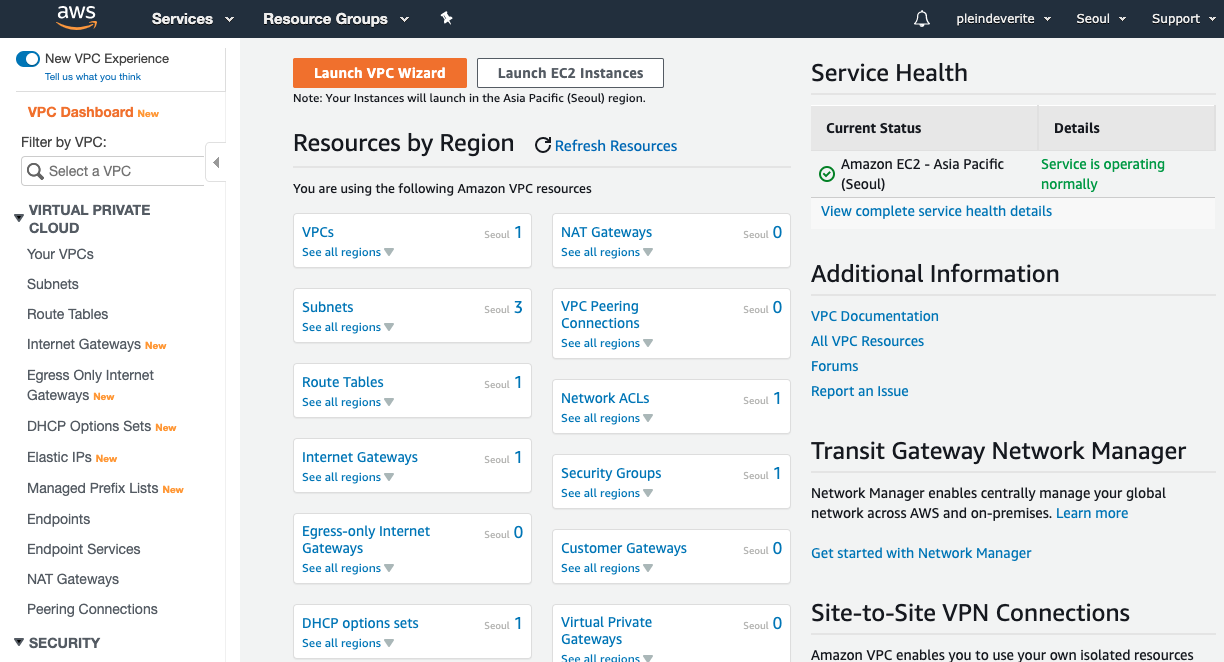Open the Subnets resource card link

click(x=328, y=307)
